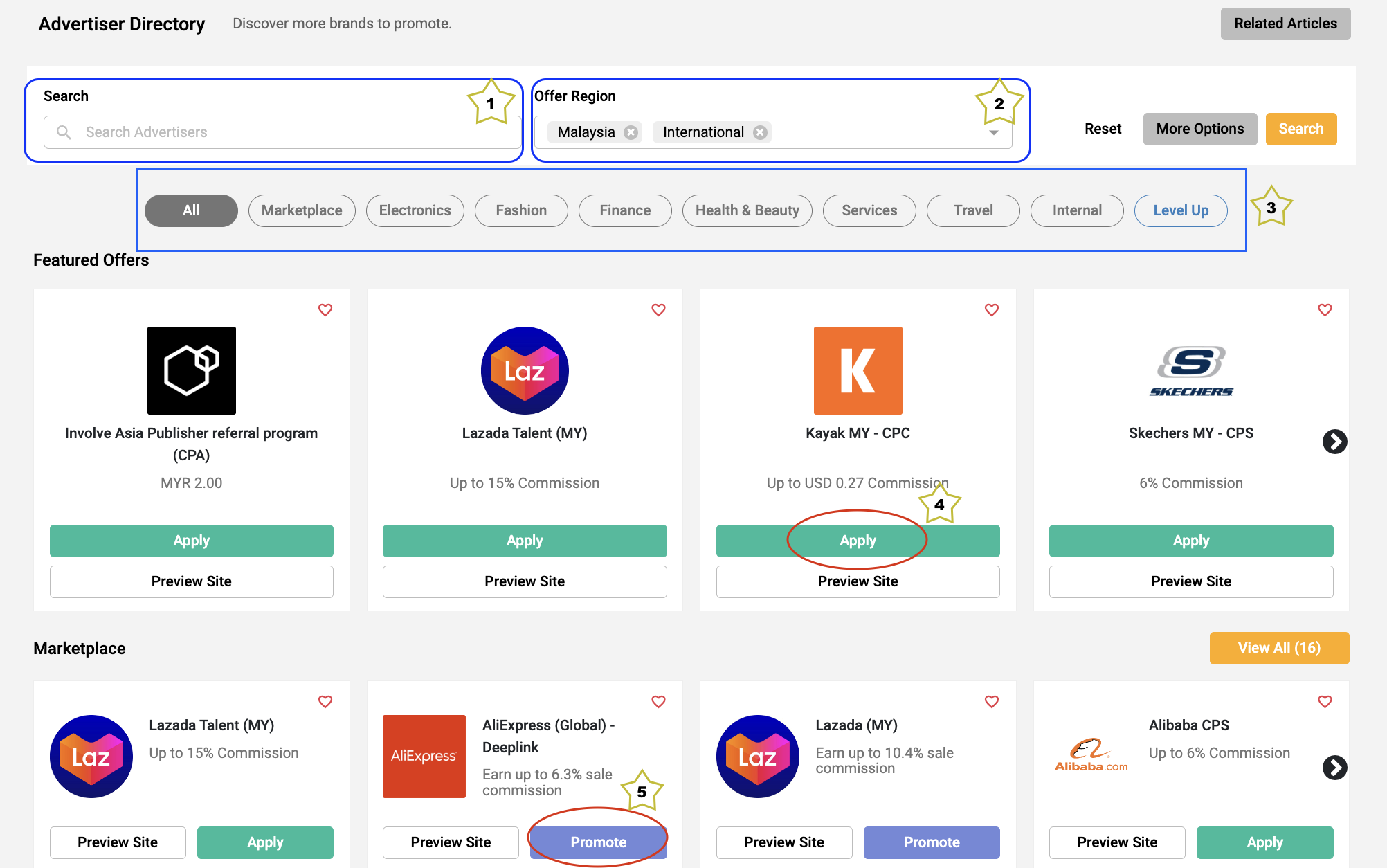Click the search magnifier icon
This screenshot has width=1387, height=868.
64,132
